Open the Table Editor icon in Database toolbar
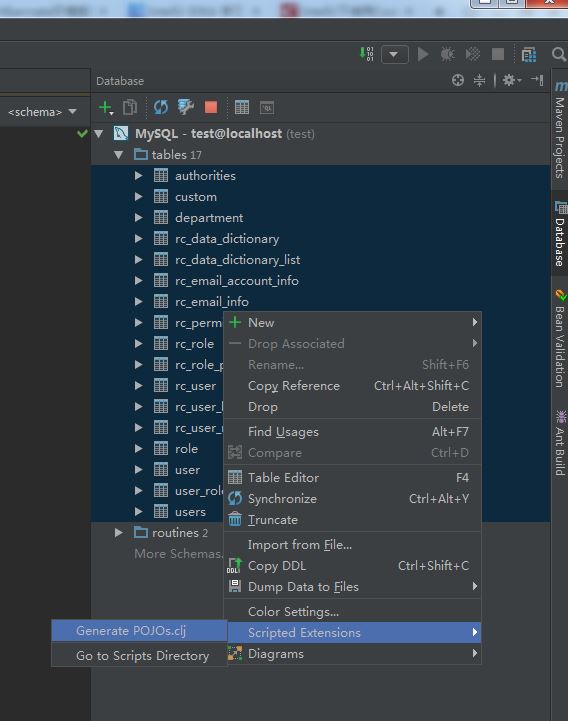The image size is (568, 721). [x=242, y=108]
